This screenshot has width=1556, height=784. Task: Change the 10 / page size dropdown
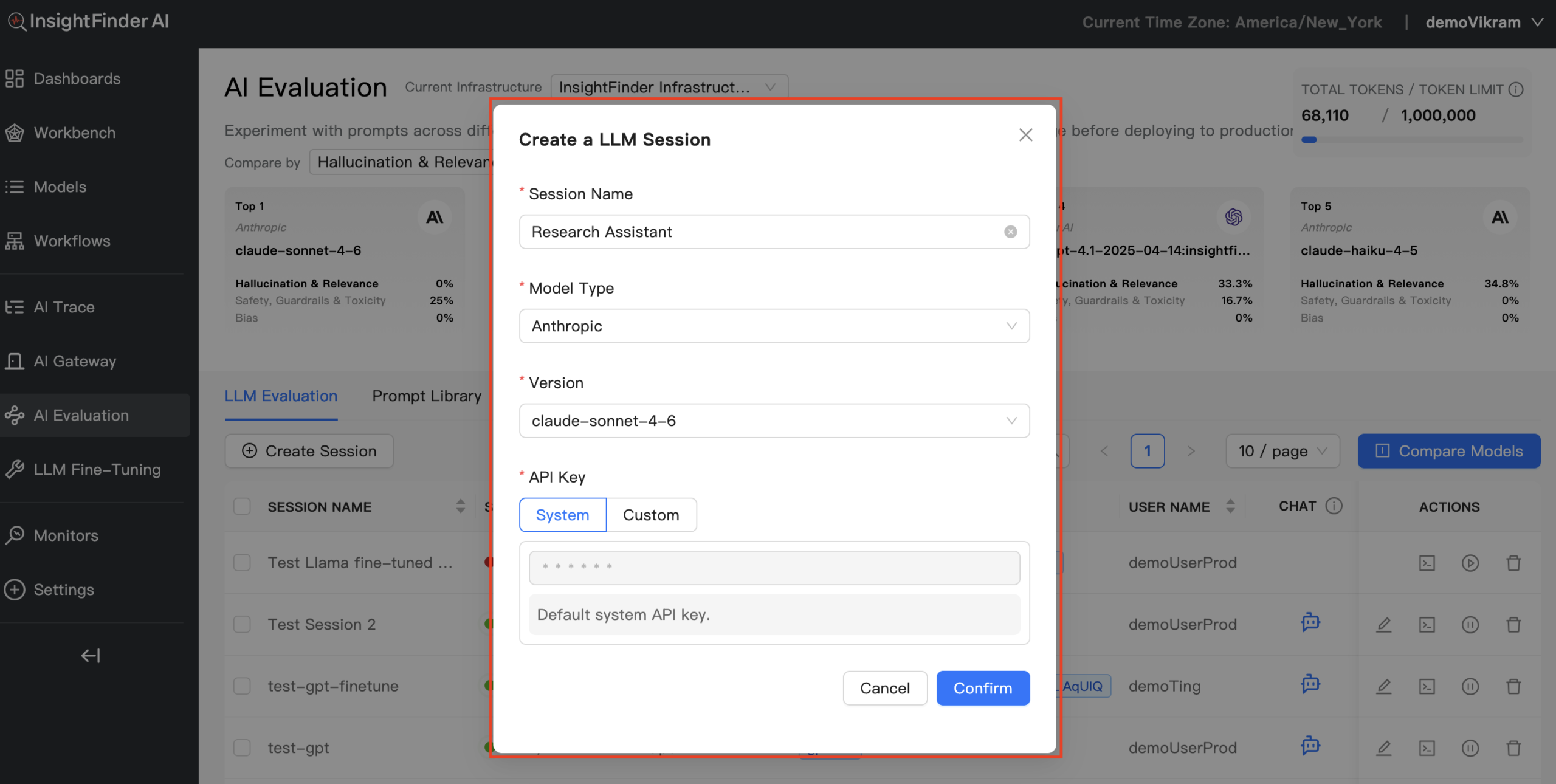tap(1282, 451)
